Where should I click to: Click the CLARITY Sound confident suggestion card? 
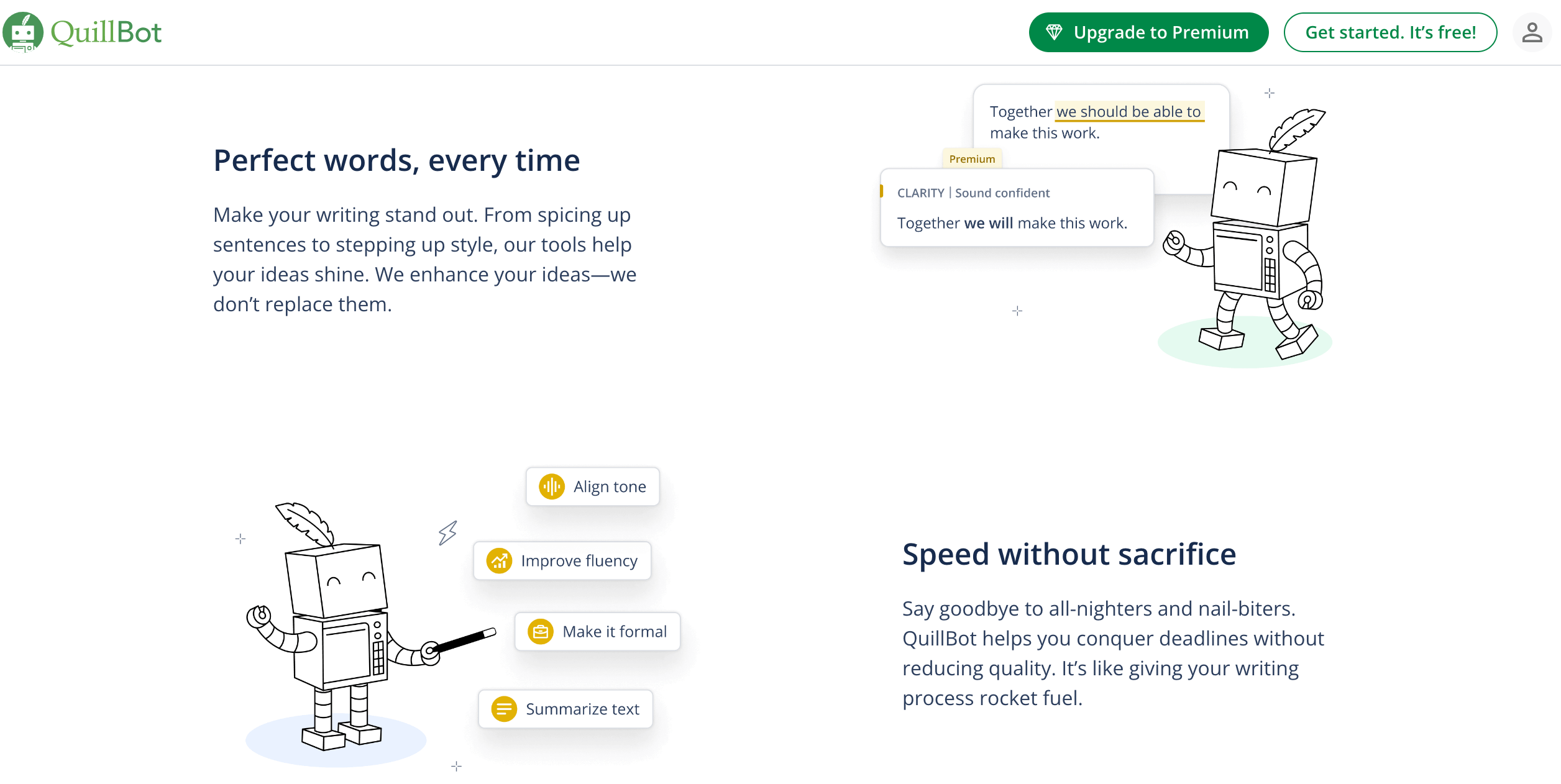[1017, 207]
